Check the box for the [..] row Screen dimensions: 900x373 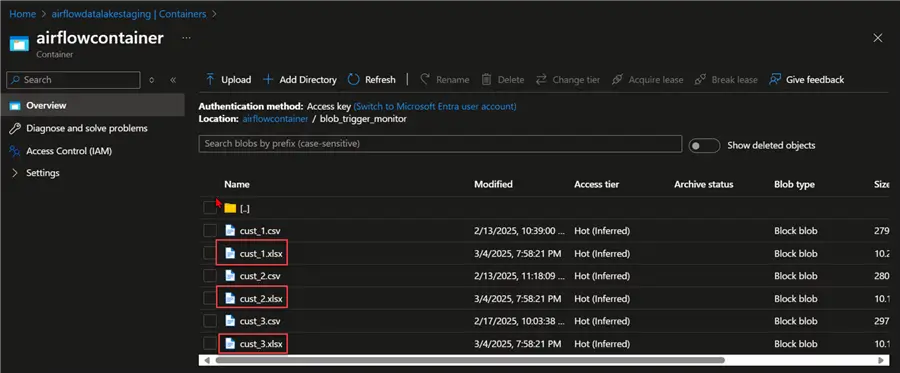(x=210, y=208)
